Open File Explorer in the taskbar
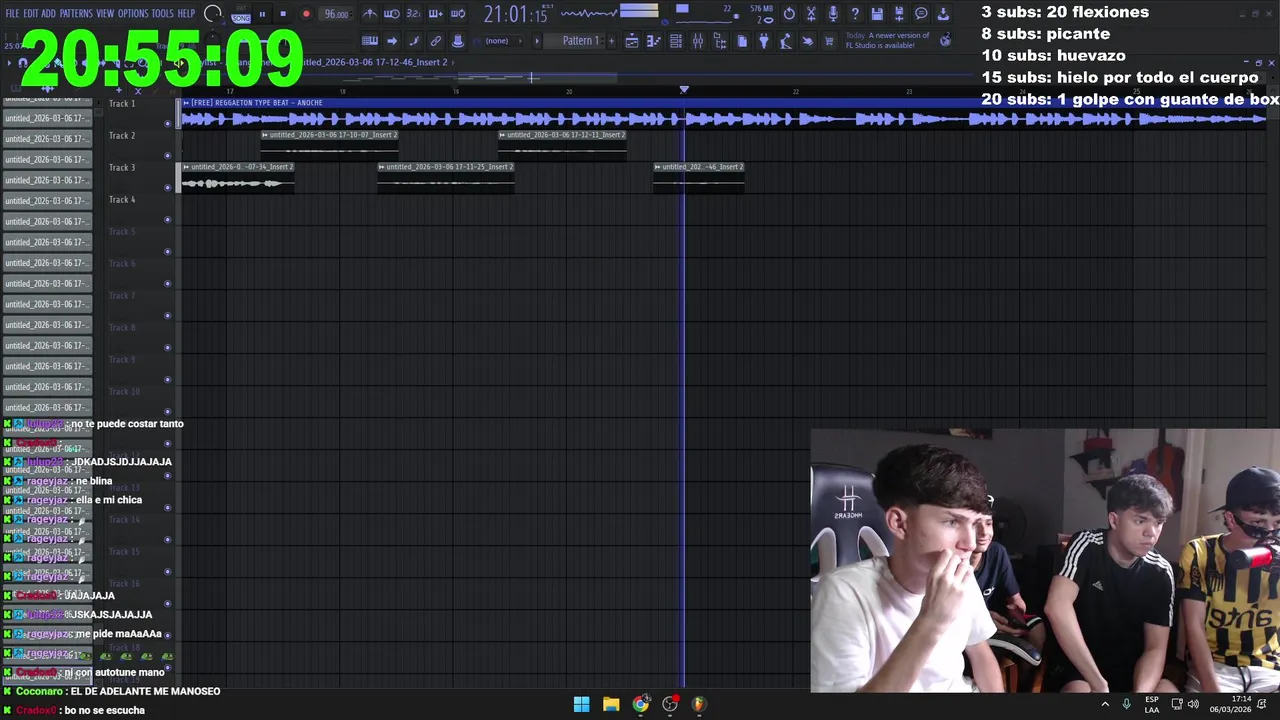 click(611, 704)
